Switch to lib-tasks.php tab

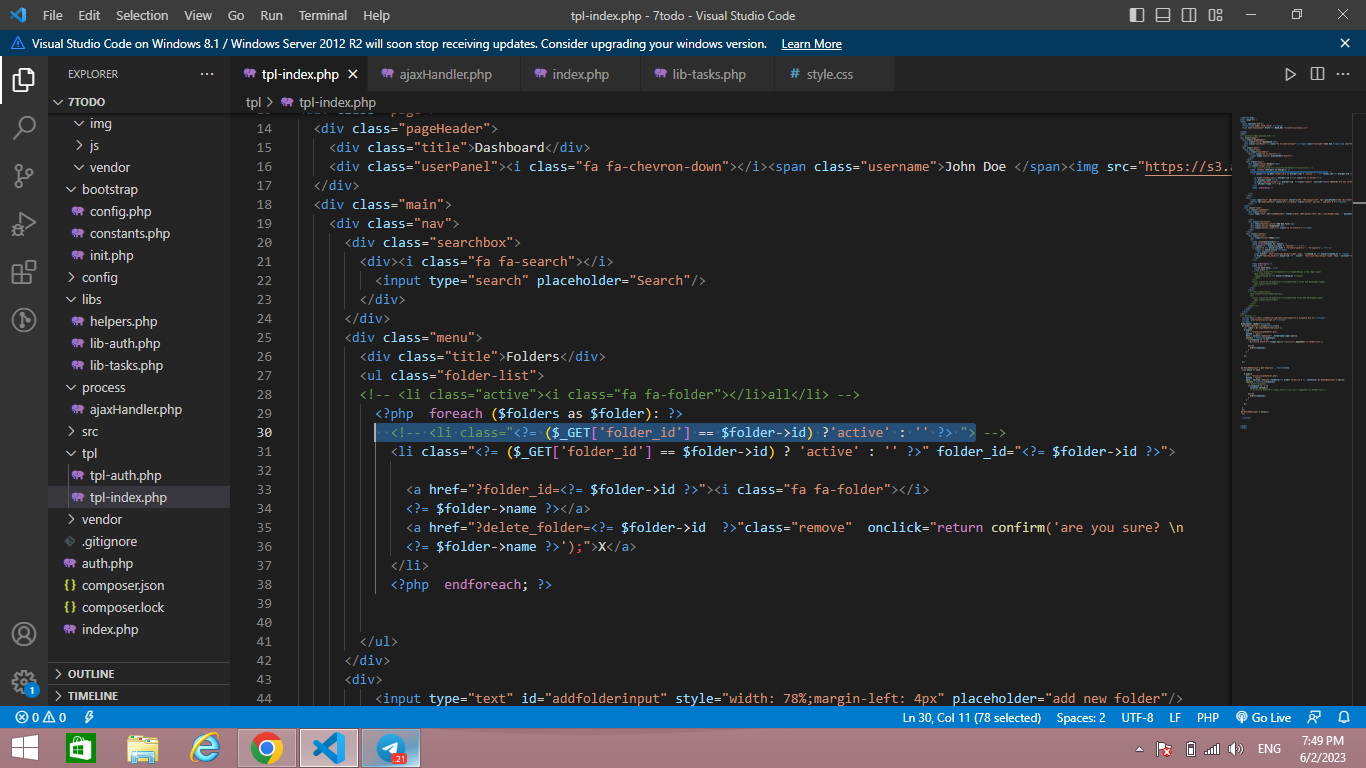(709, 74)
